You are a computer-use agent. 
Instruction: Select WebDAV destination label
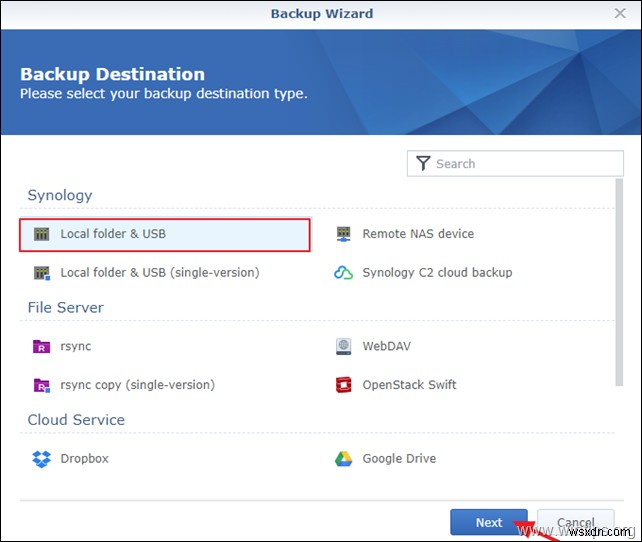pyautogui.click(x=387, y=346)
